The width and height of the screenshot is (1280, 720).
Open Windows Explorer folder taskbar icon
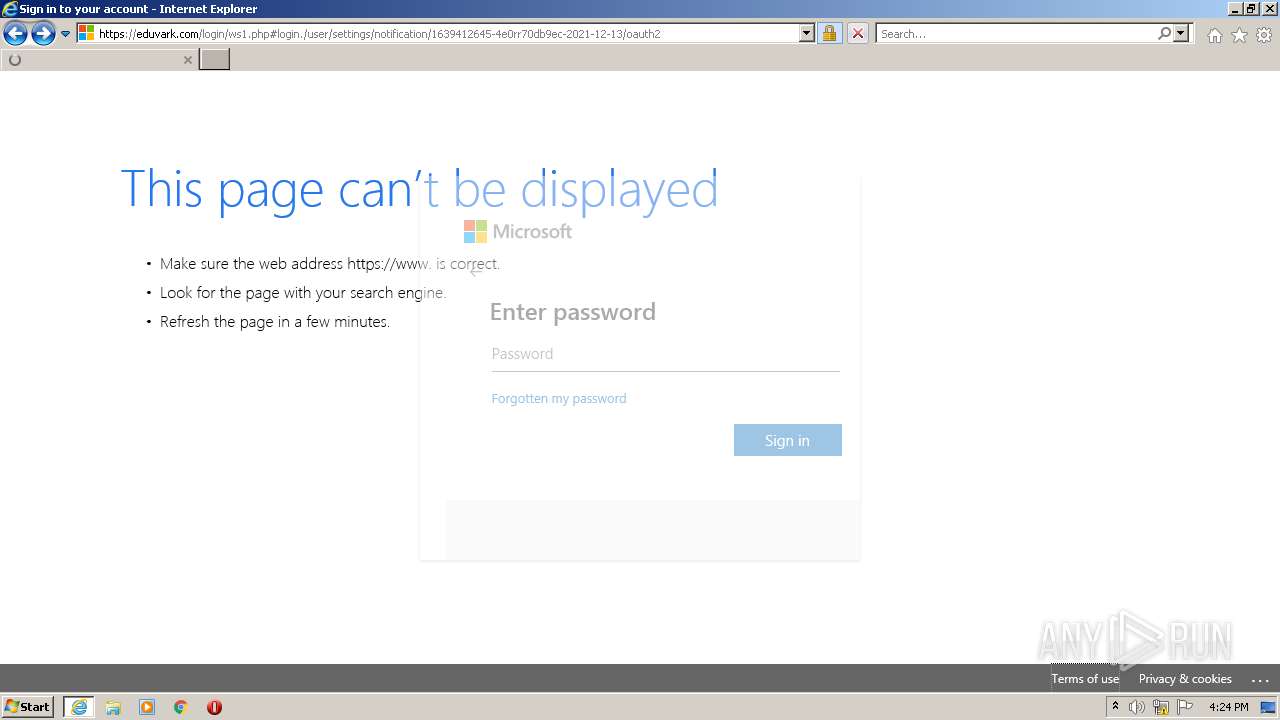113,707
